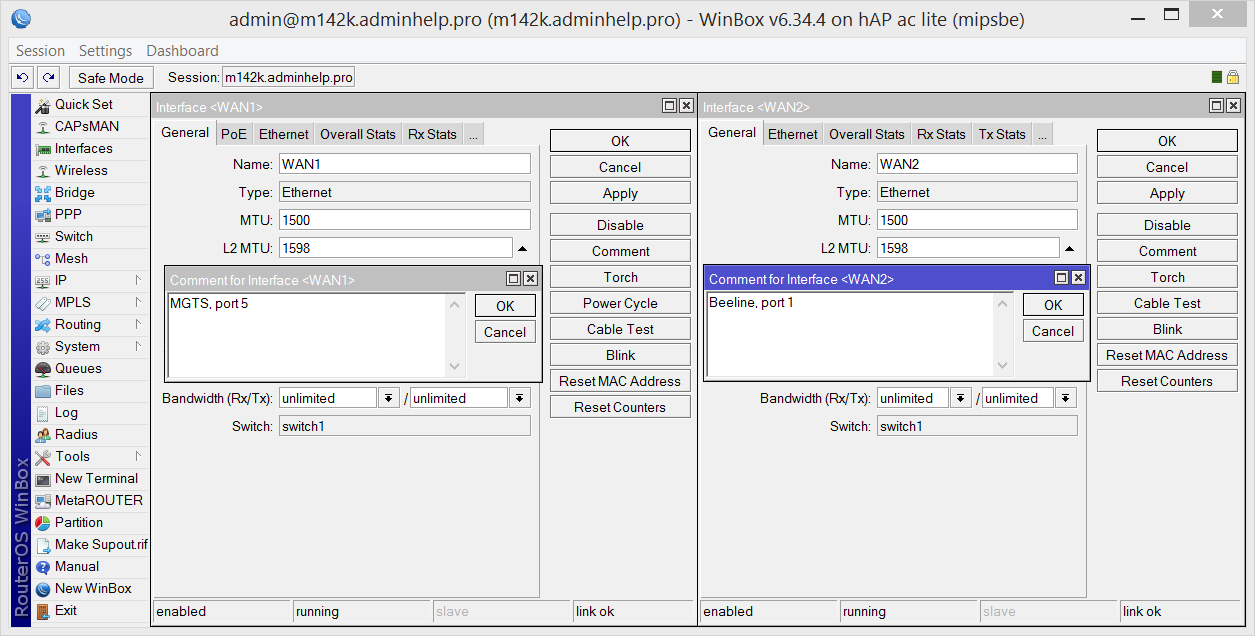Click the undo arrow toolbar button
The height and width of the screenshot is (636, 1255).
click(23, 77)
